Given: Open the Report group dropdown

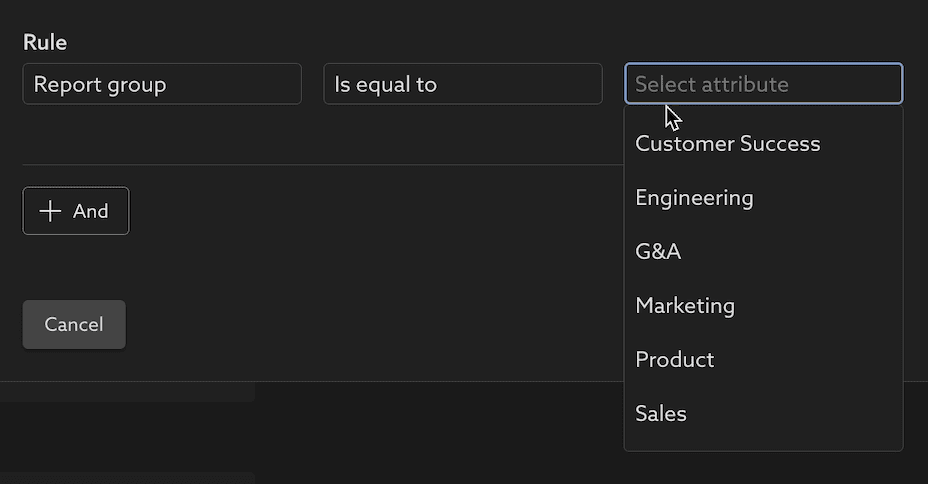Looking at the screenshot, I should click(x=162, y=84).
